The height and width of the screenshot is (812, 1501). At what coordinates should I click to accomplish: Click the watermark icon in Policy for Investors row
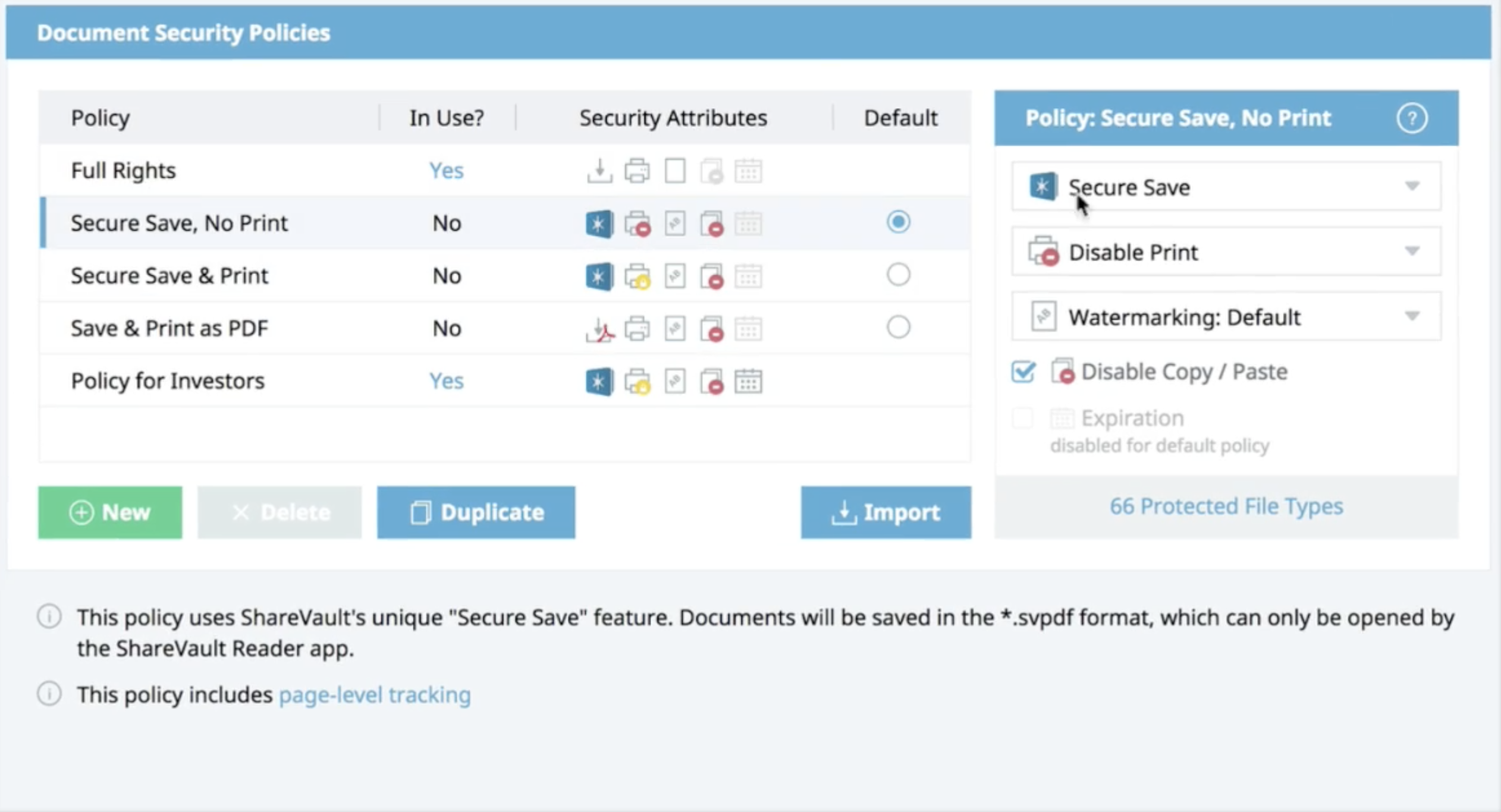click(675, 381)
